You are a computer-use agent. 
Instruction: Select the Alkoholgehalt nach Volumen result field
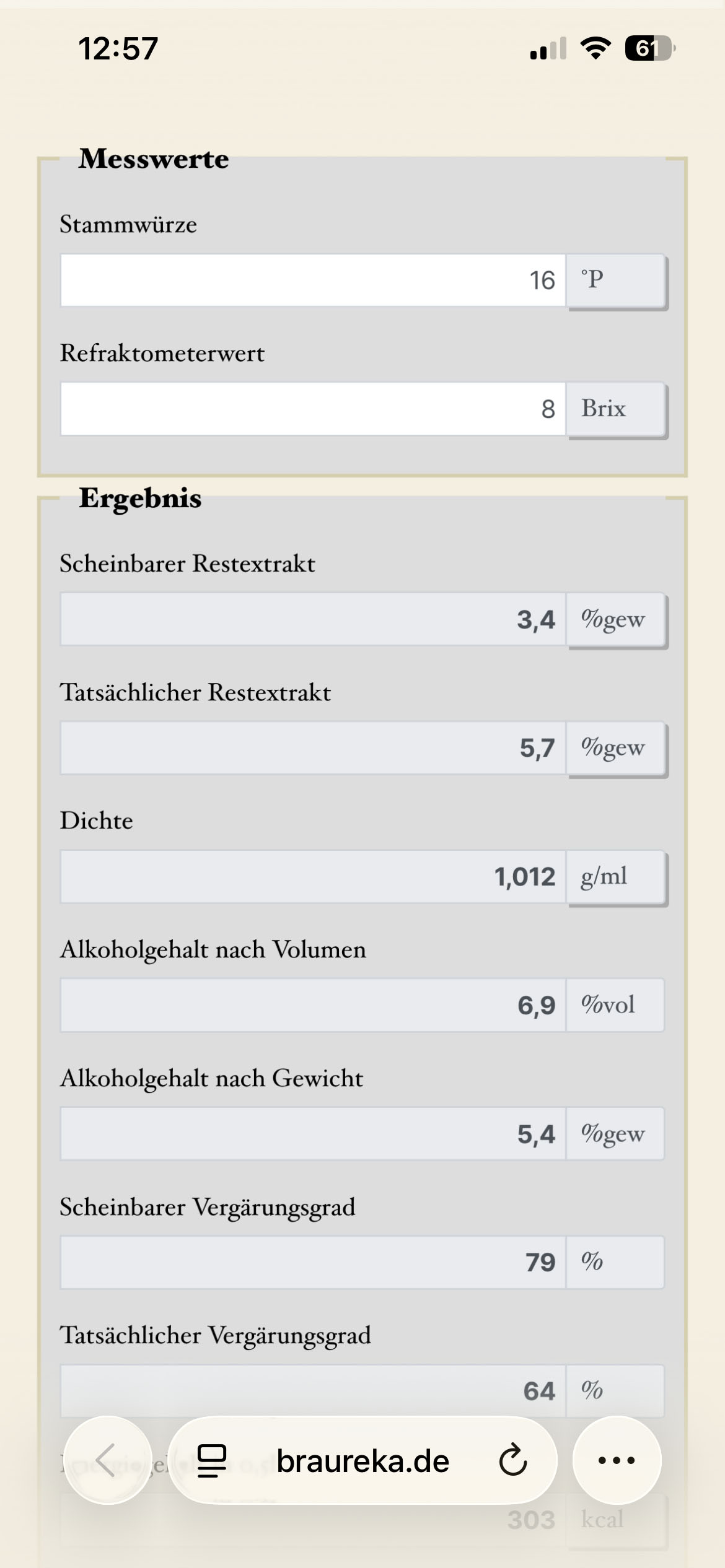pos(313,1005)
